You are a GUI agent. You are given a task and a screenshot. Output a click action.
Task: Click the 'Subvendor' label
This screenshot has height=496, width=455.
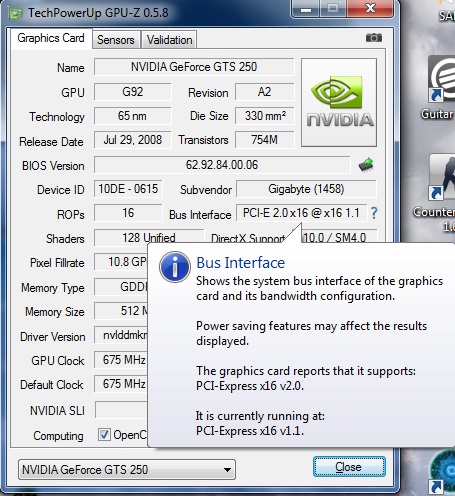(x=206, y=190)
